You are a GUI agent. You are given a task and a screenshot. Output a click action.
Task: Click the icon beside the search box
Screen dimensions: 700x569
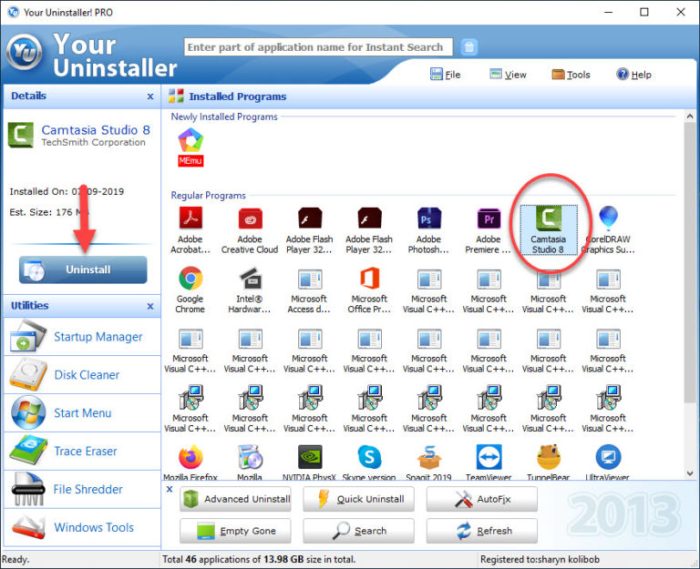pyautogui.click(x=469, y=47)
